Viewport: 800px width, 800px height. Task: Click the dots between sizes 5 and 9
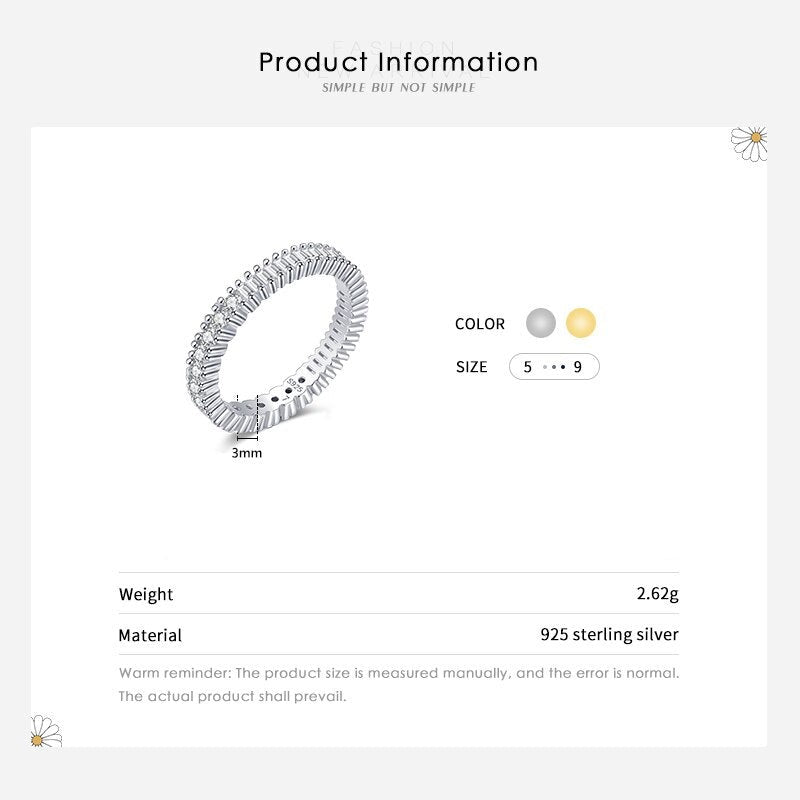(553, 367)
